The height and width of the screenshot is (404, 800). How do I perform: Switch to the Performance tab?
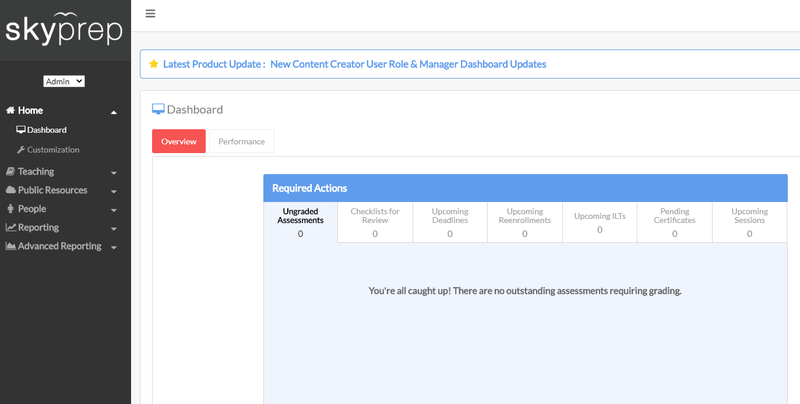(242, 141)
